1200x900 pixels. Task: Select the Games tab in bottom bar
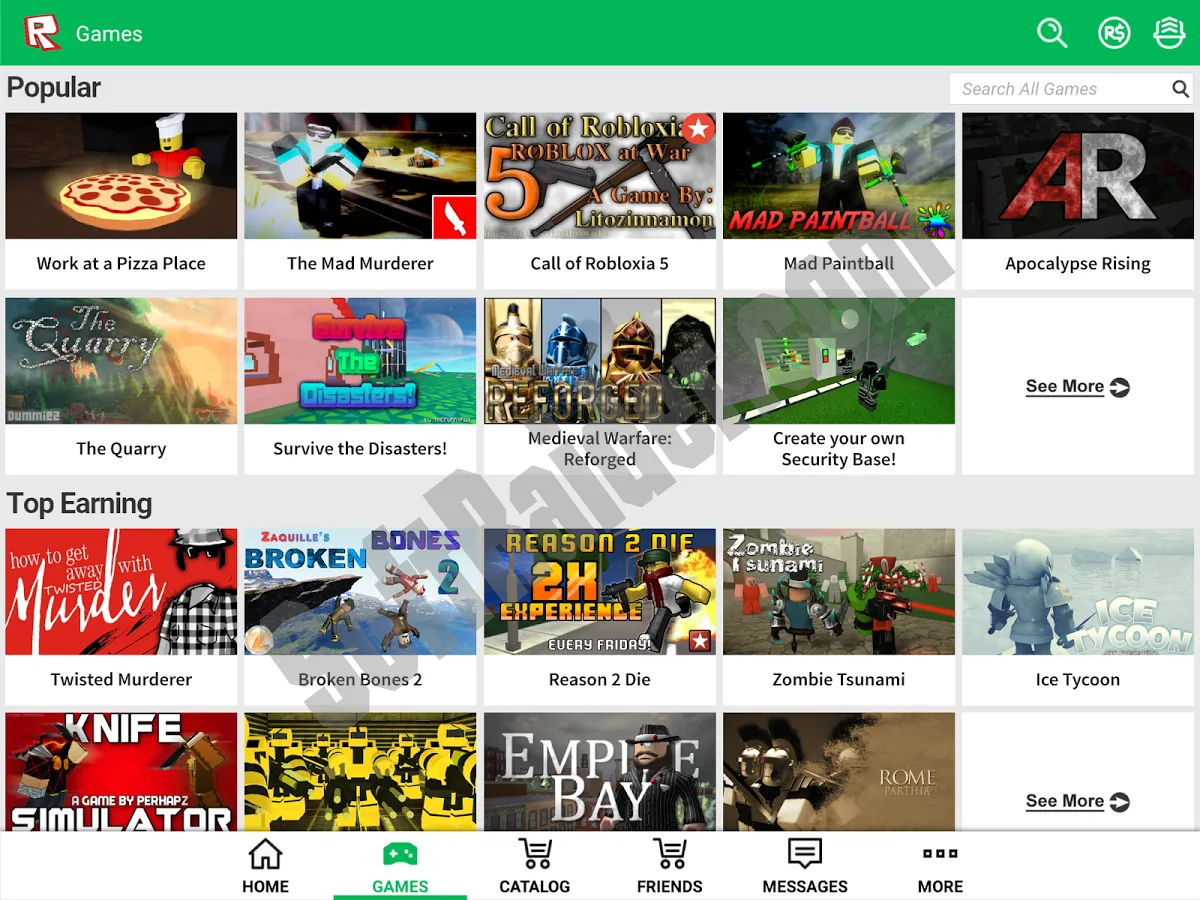tap(400, 866)
